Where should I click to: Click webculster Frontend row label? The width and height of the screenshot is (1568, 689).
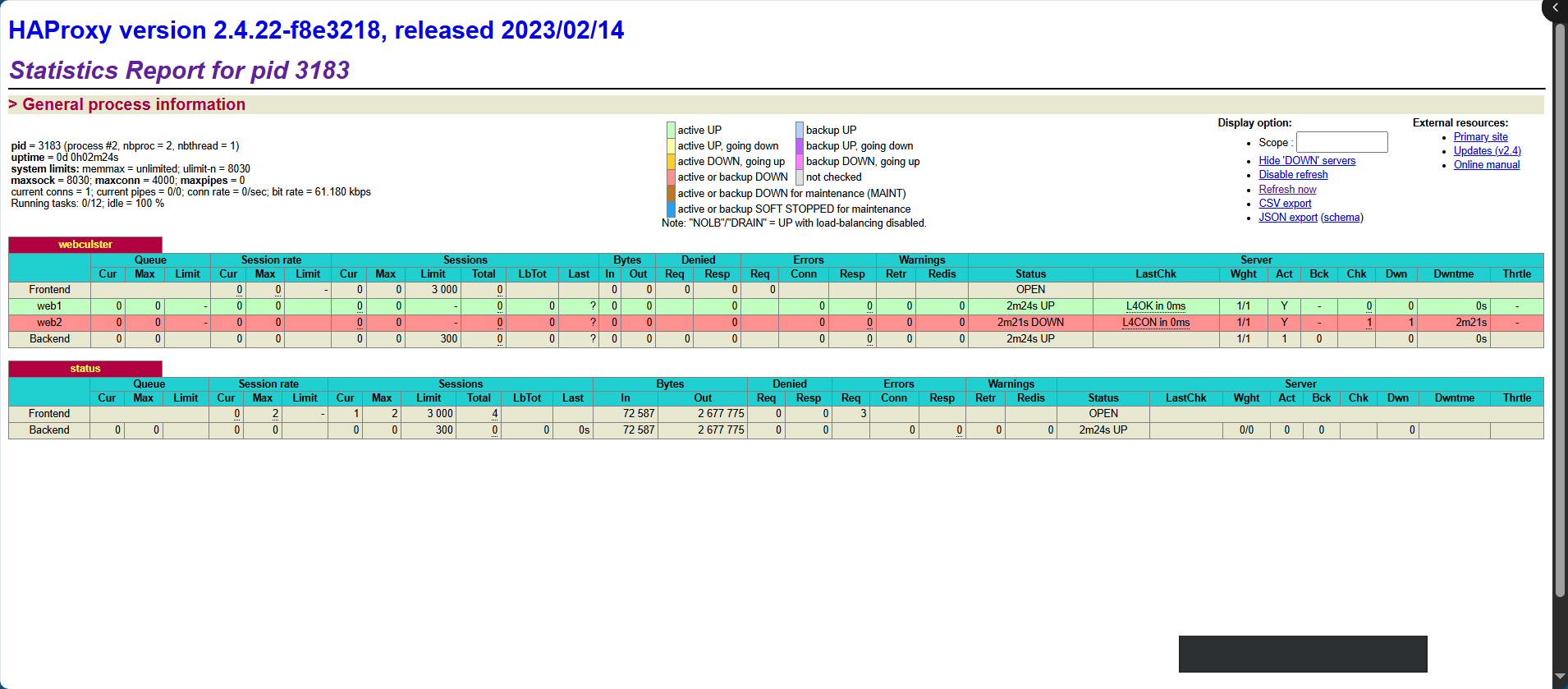[x=49, y=290]
